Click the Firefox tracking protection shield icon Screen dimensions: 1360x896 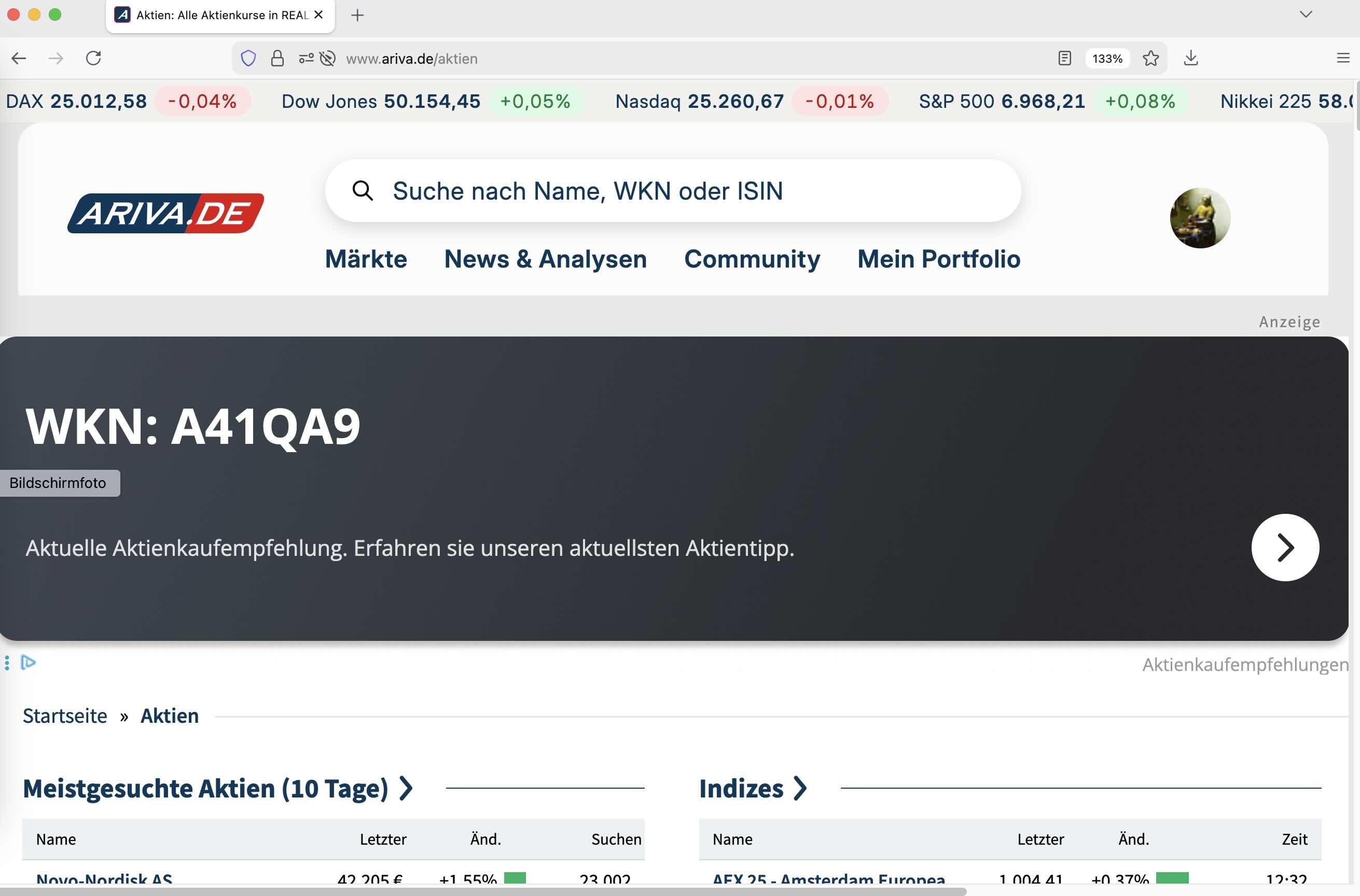pyautogui.click(x=248, y=58)
